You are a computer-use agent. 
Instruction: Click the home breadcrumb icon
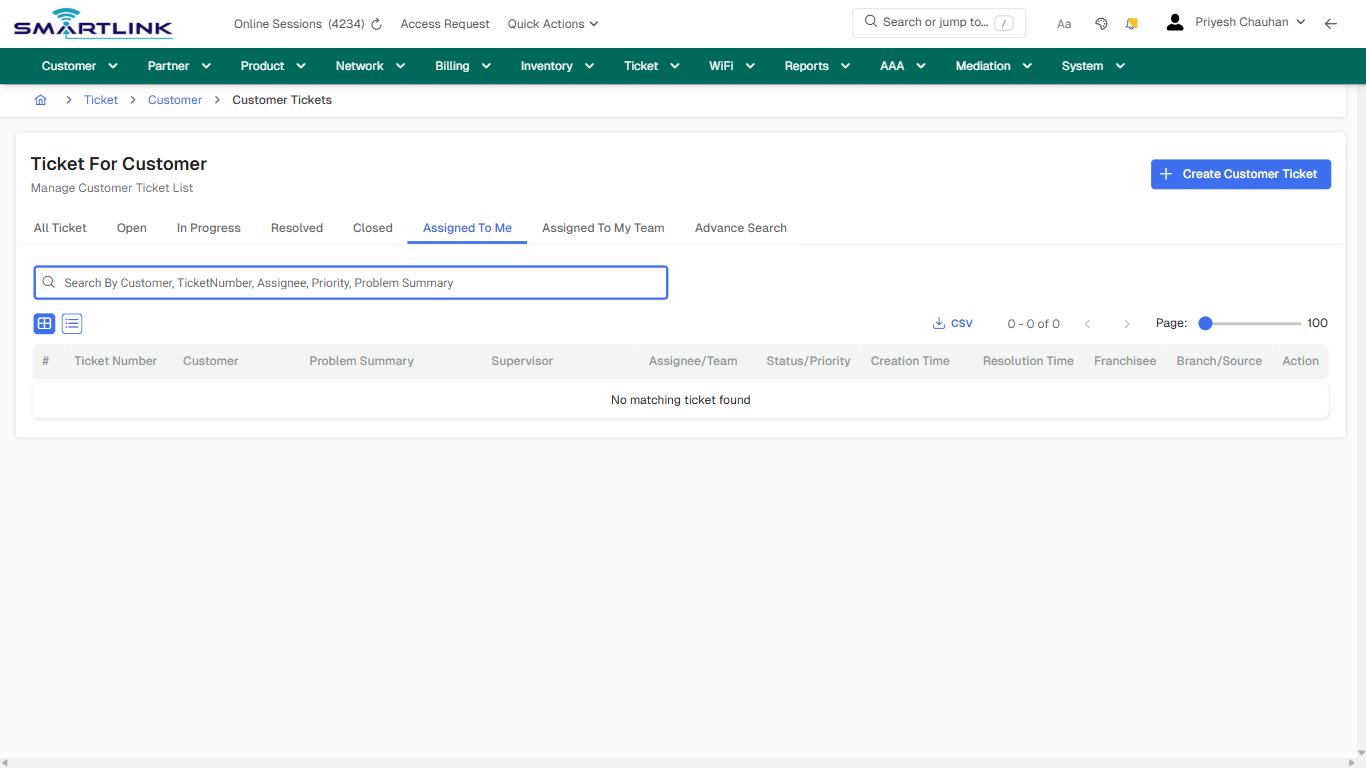click(x=40, y=100)
